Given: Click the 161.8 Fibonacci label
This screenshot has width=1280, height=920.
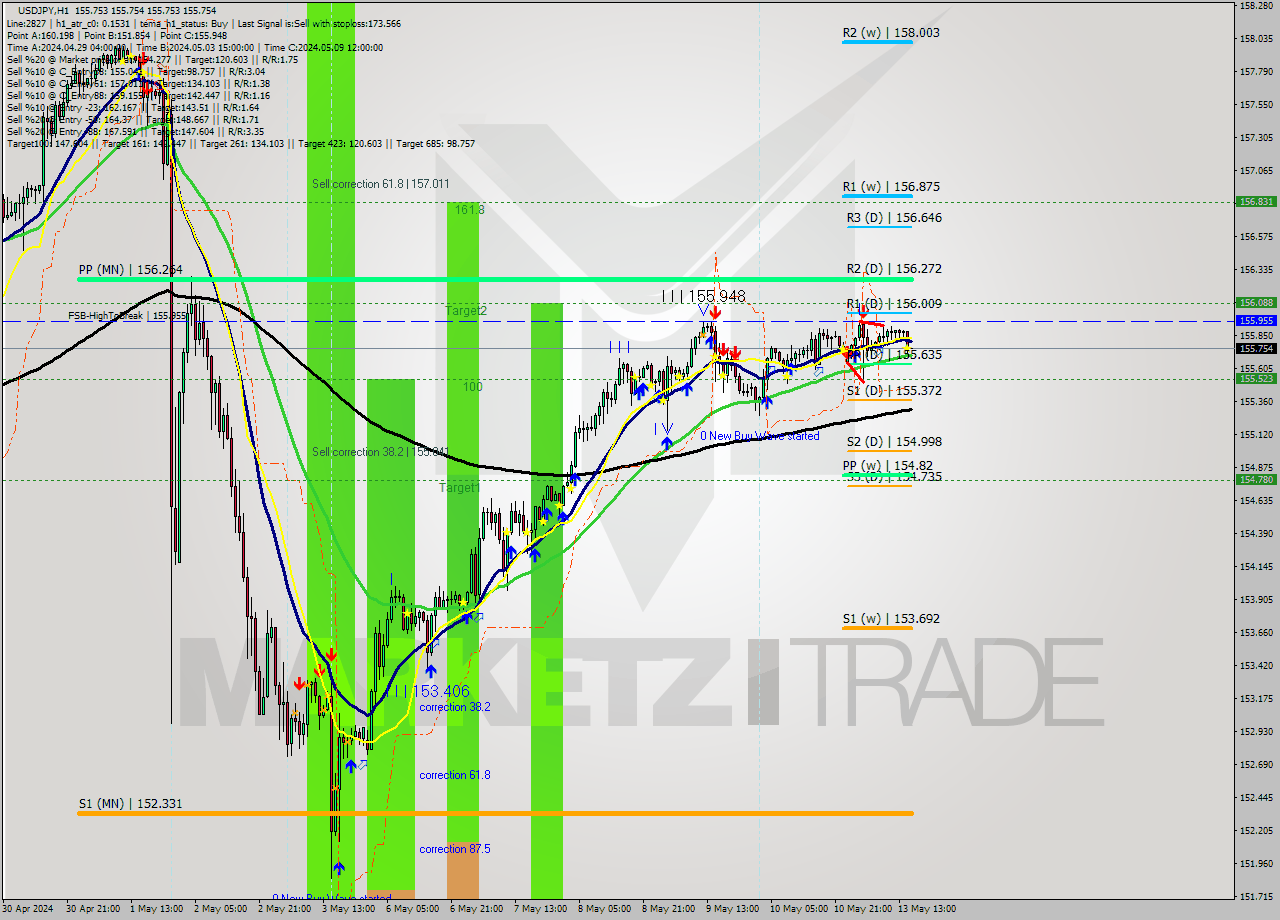Looking at the screenshot, I should 469,210.
